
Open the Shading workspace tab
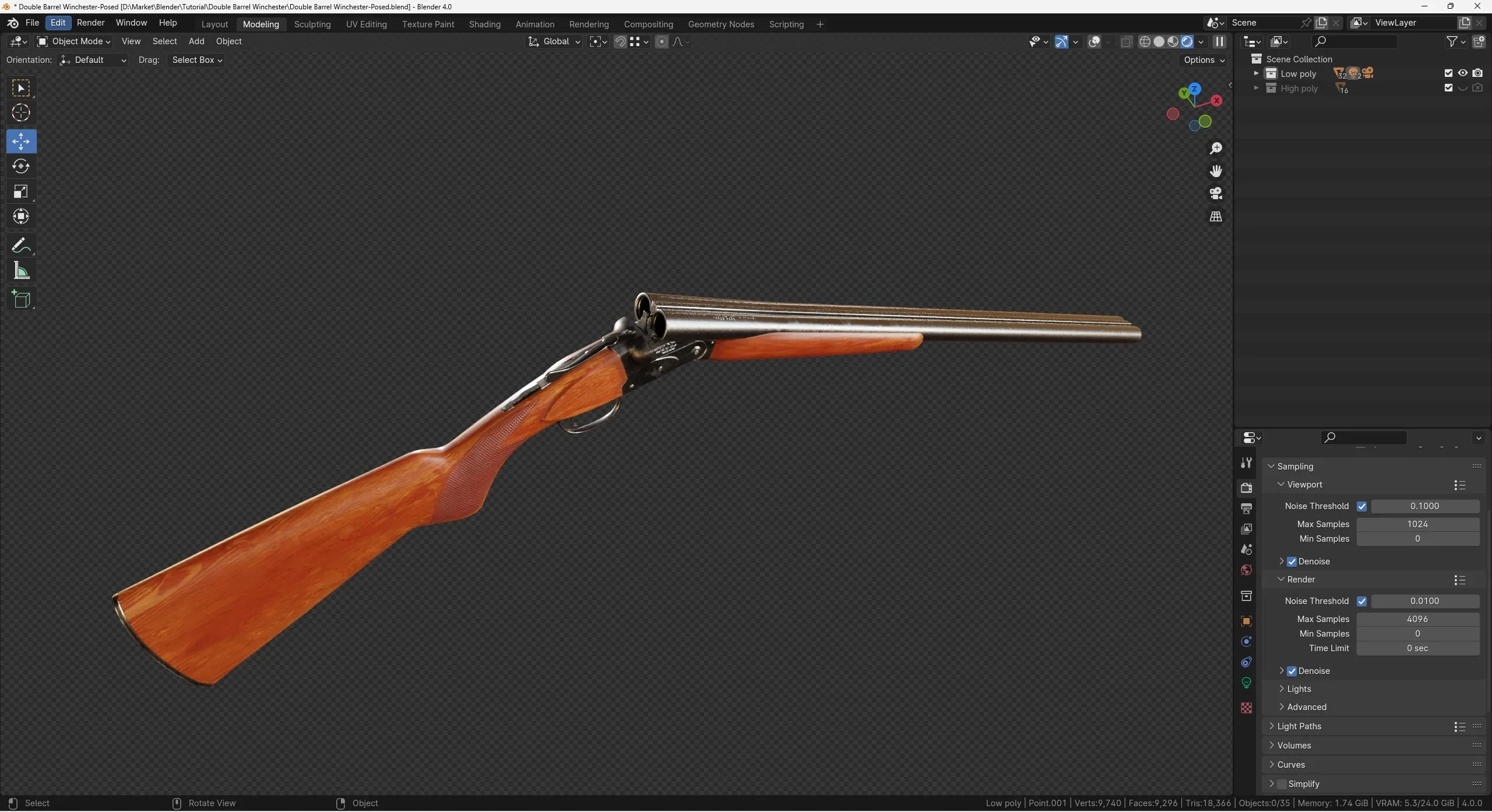tap(483, 23)
